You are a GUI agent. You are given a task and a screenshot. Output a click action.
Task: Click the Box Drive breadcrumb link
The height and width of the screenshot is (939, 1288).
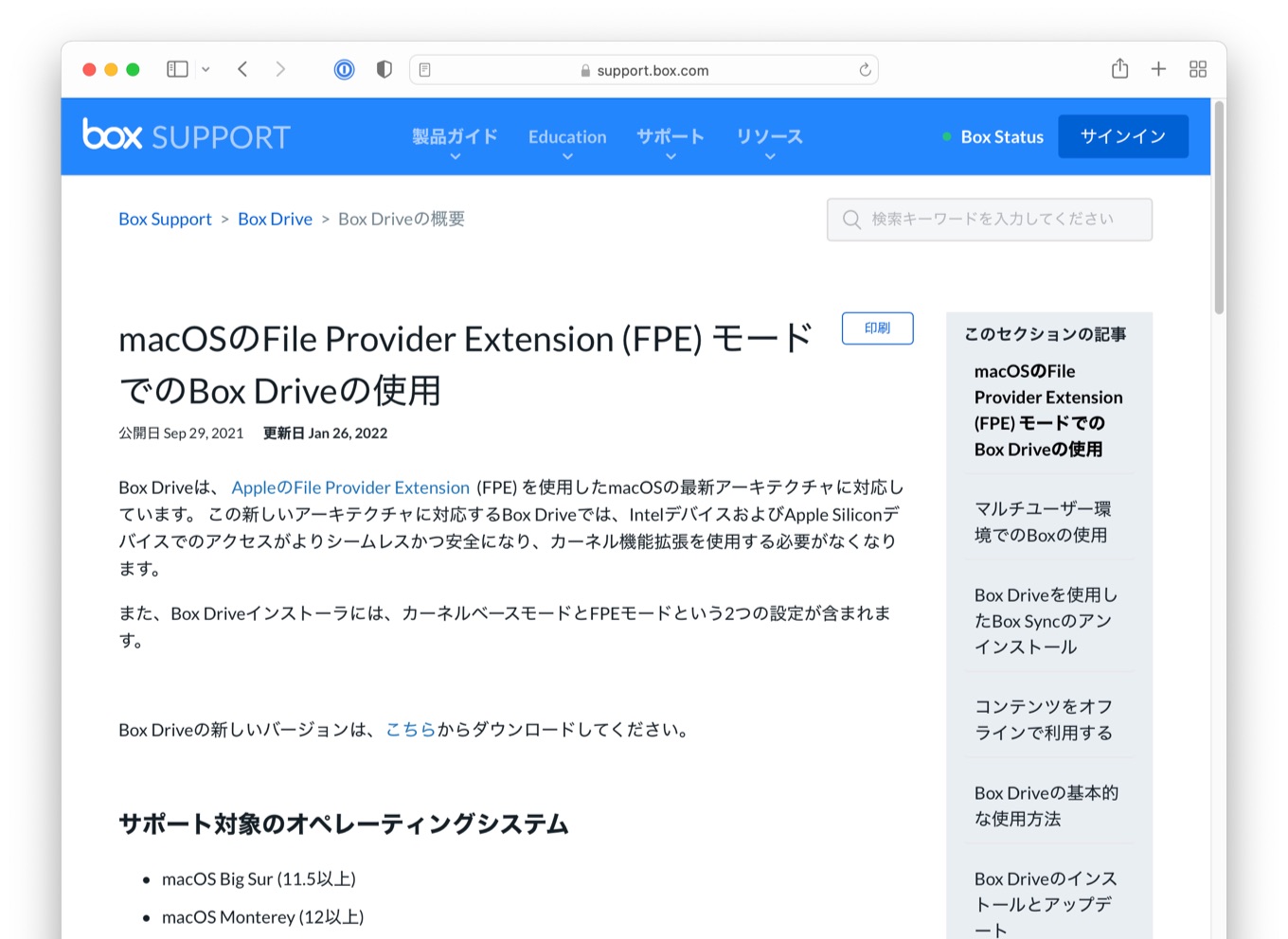pos(275,219)
